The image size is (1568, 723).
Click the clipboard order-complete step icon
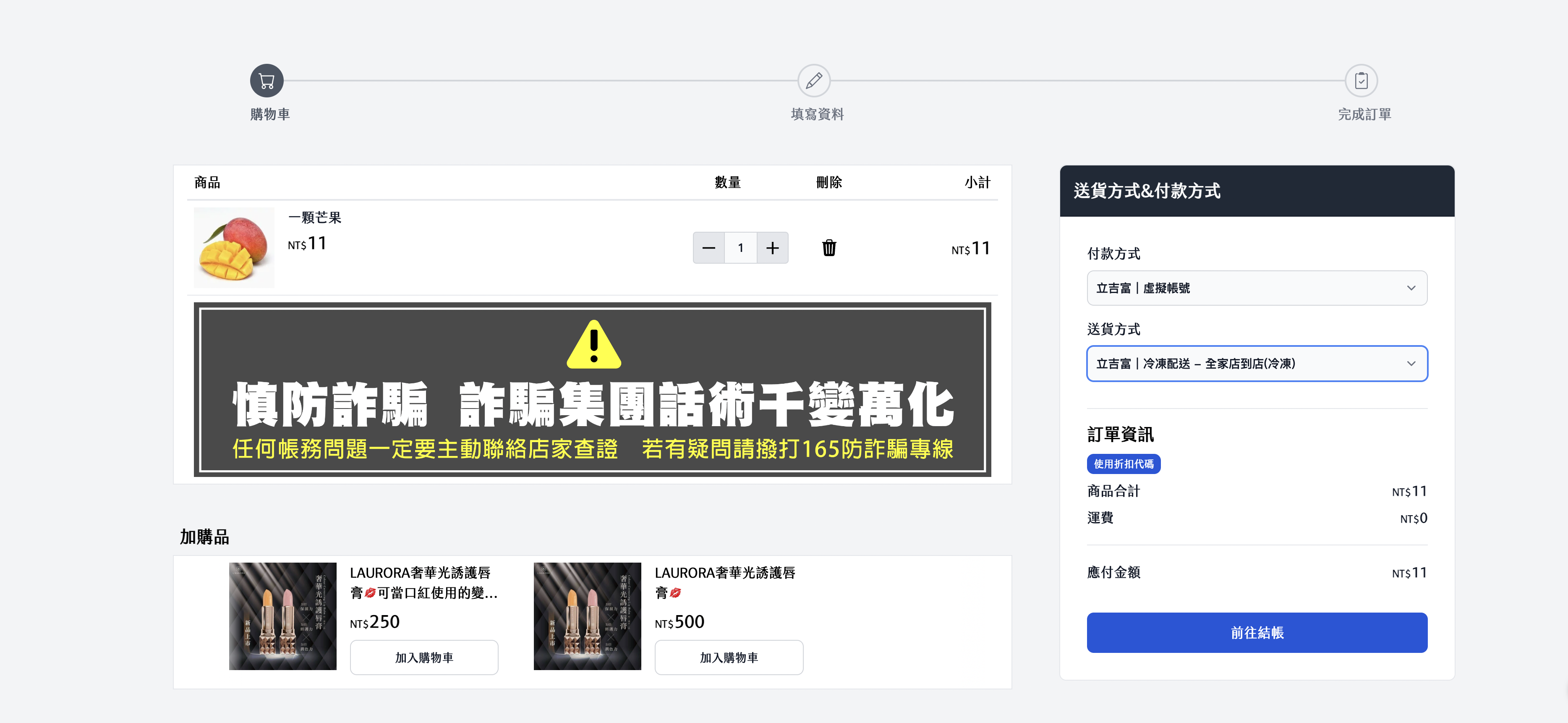click(1361, 80)
